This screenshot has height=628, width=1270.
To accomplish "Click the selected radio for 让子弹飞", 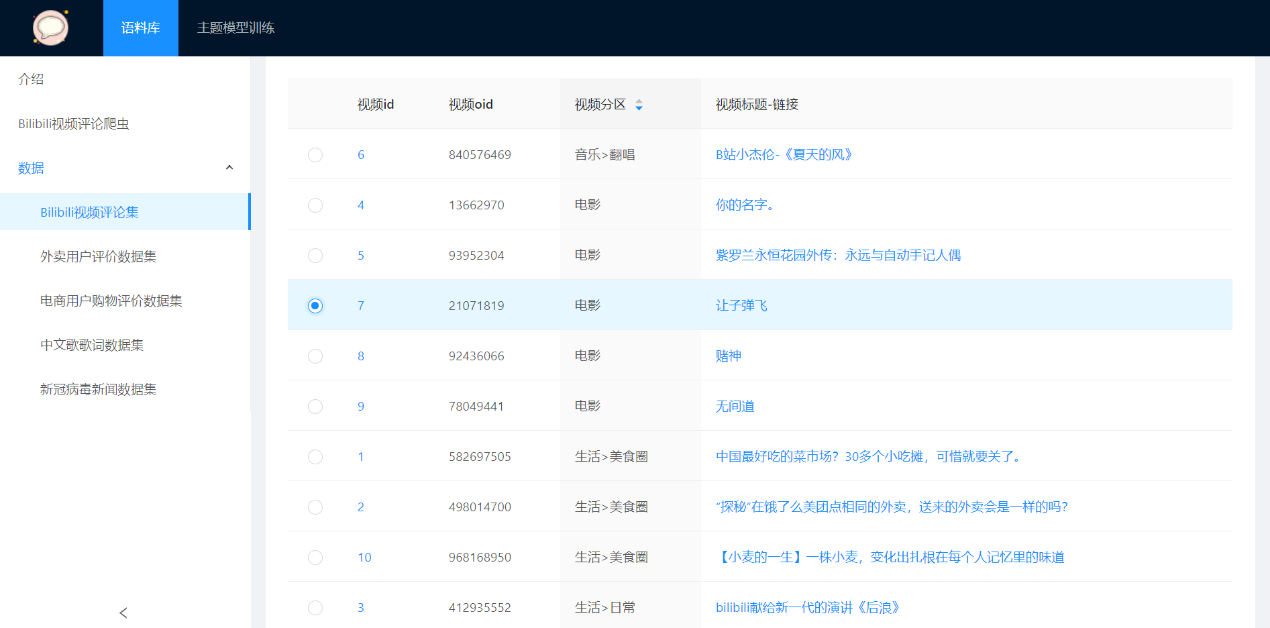I will click(x=315, y=305).
